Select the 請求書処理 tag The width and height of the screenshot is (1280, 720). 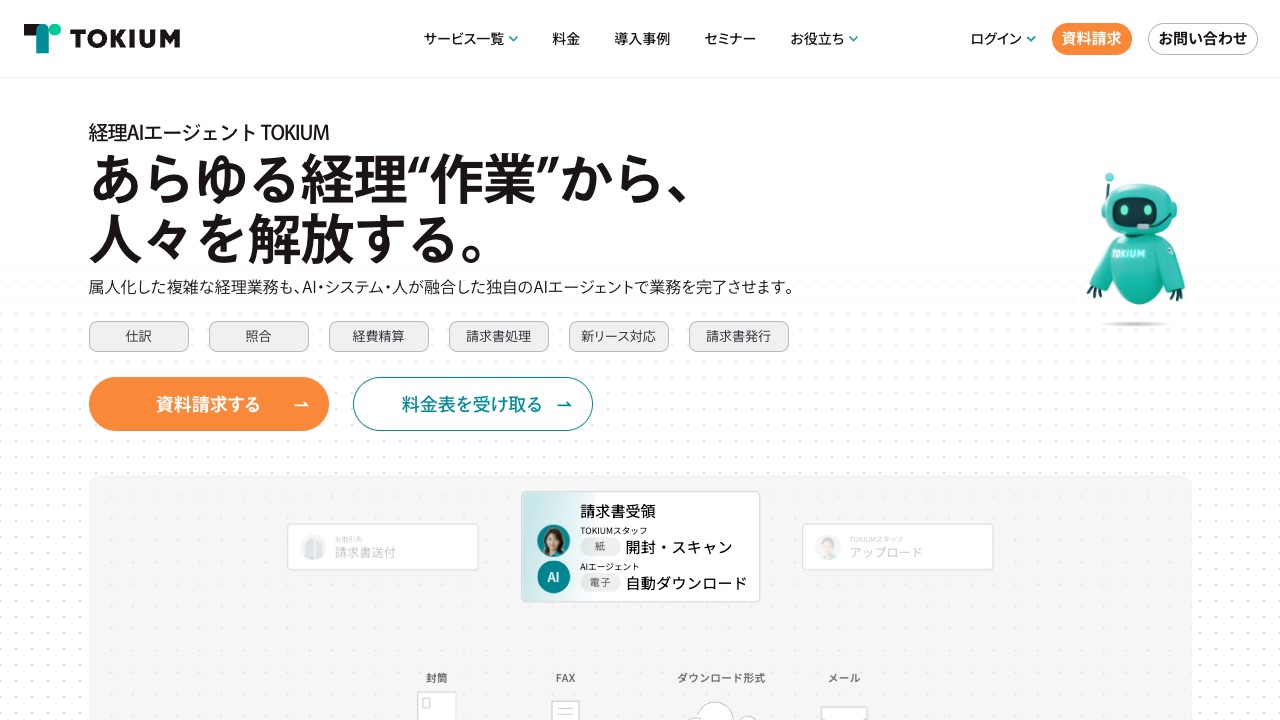coord(499,336)
